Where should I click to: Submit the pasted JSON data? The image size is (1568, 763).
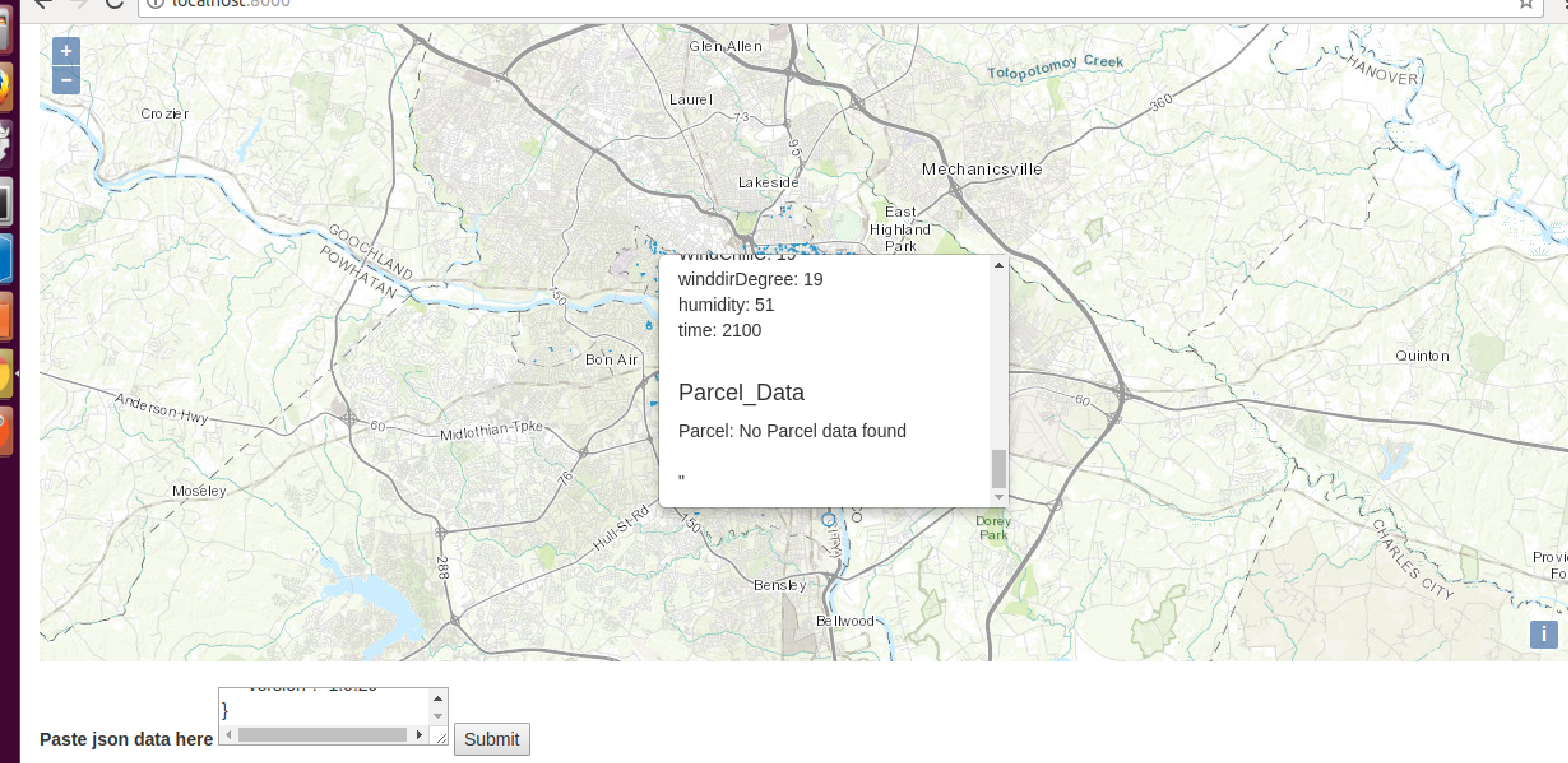coord(492,739)
